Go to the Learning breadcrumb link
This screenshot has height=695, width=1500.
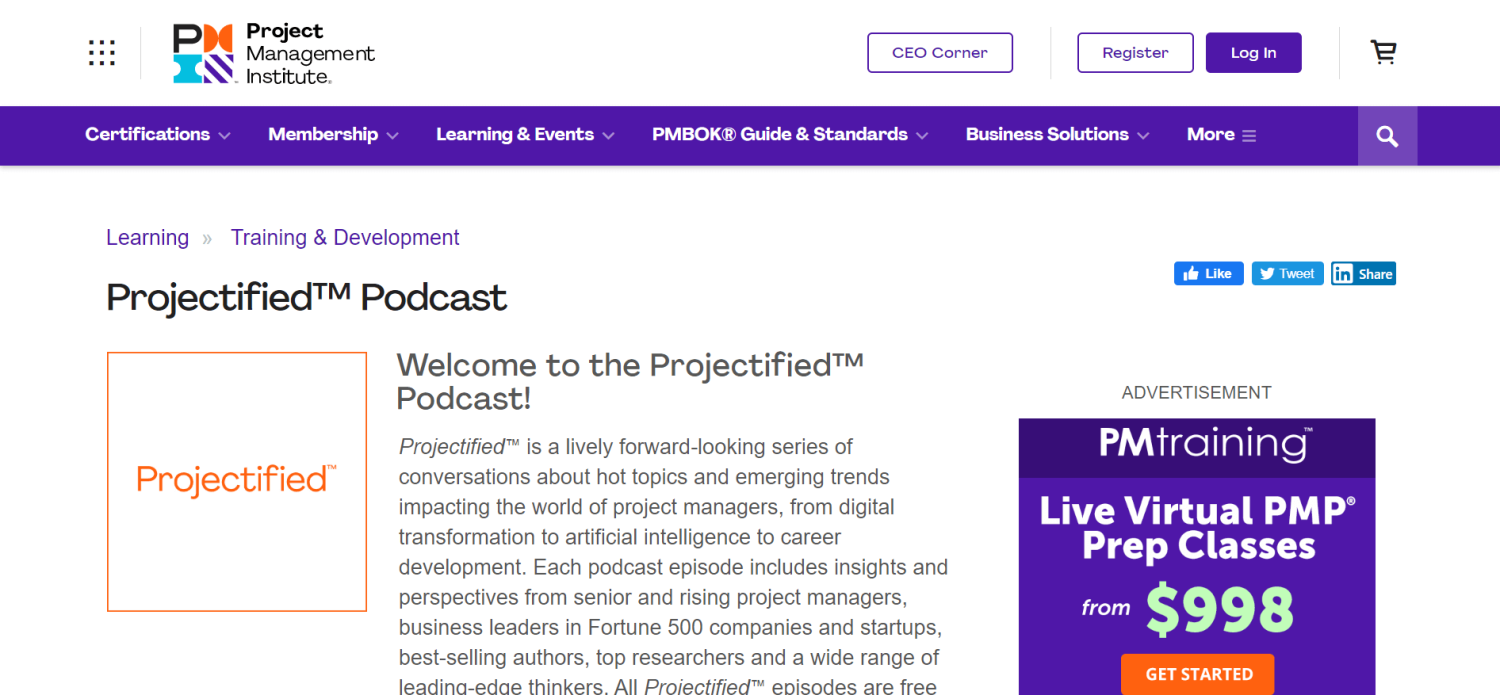[x=147, y=238]
